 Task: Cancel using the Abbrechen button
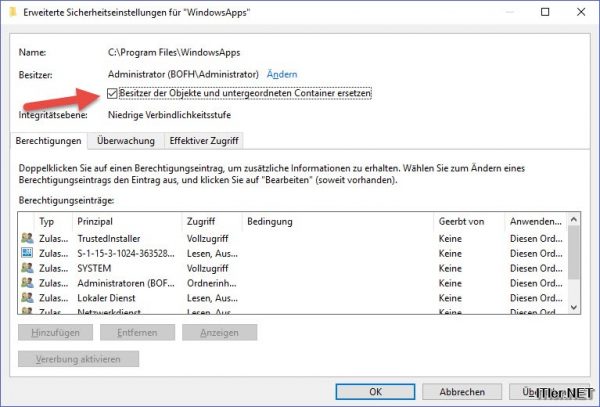463,392
